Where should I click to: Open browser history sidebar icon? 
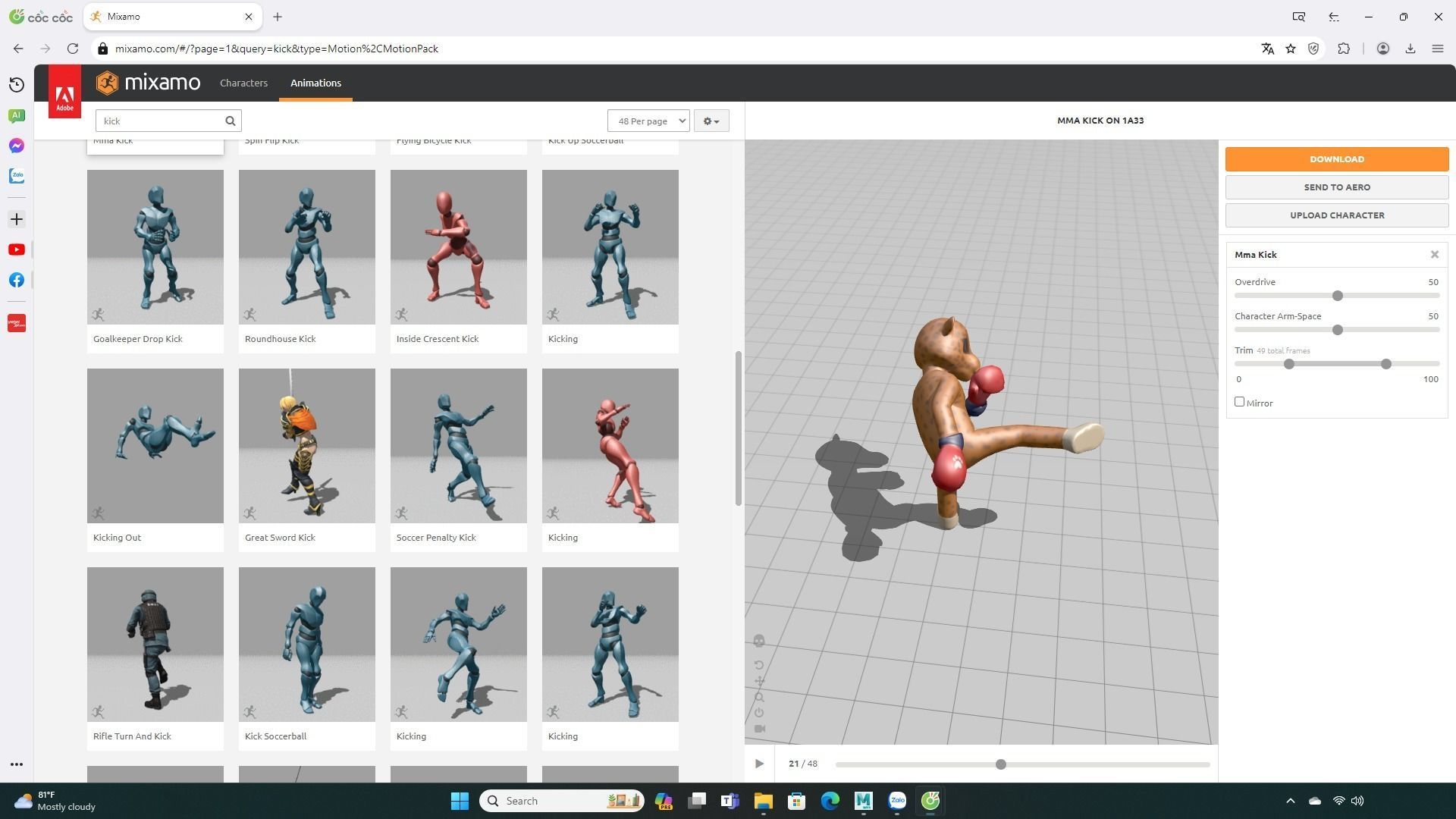click(17, 85)
